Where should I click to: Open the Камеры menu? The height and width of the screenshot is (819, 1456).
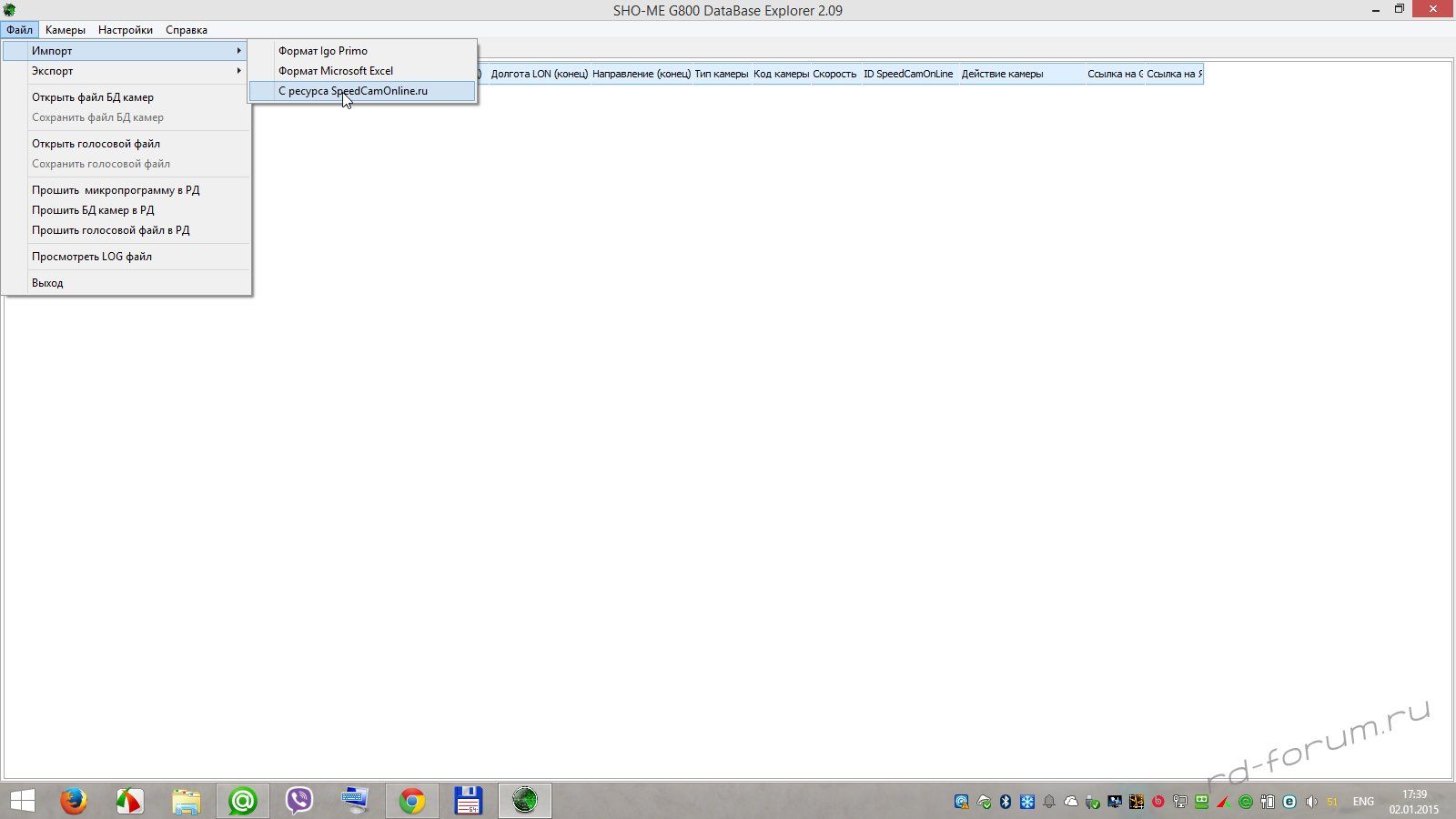pyautogui.click(x=66, y=30)
